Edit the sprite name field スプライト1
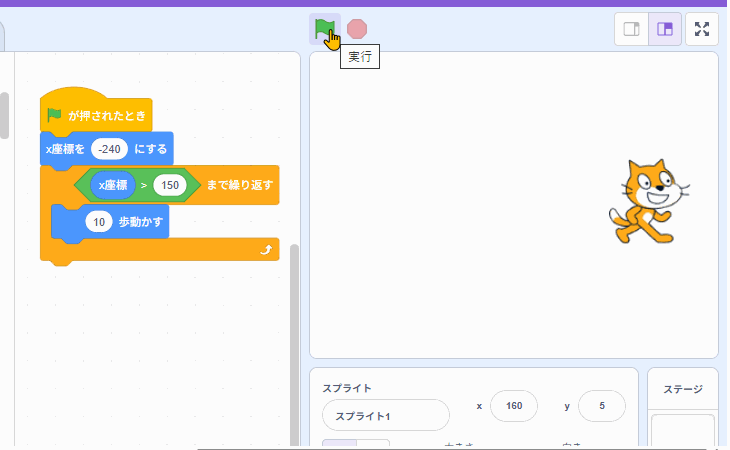The width and height of the screenshot is (730, 450). coord(385,416)
